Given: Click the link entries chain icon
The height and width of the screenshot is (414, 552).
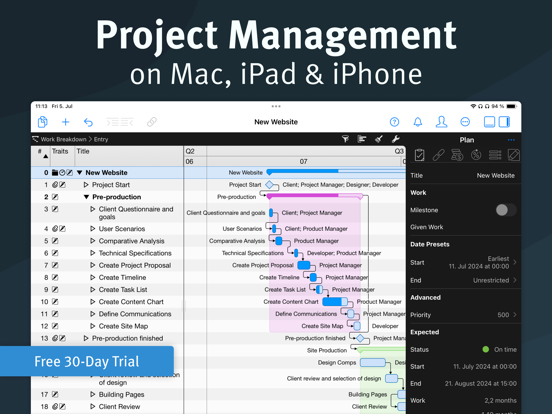Looking at the screenshot, I should [x=152, y=122].
